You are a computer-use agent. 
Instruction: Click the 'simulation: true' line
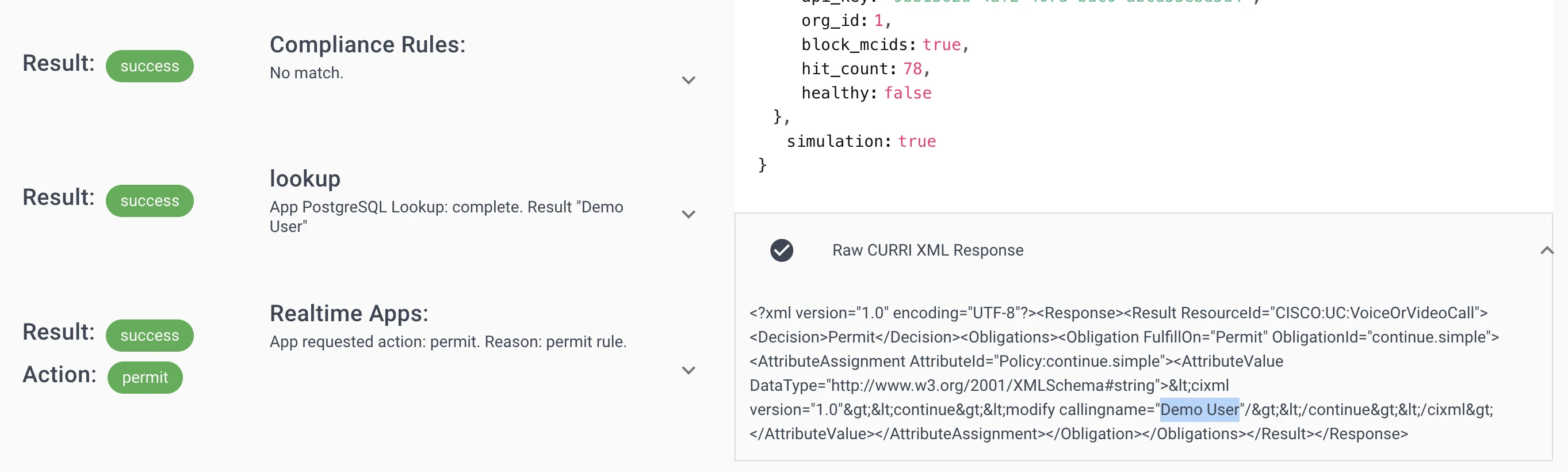tap(861, 141)
